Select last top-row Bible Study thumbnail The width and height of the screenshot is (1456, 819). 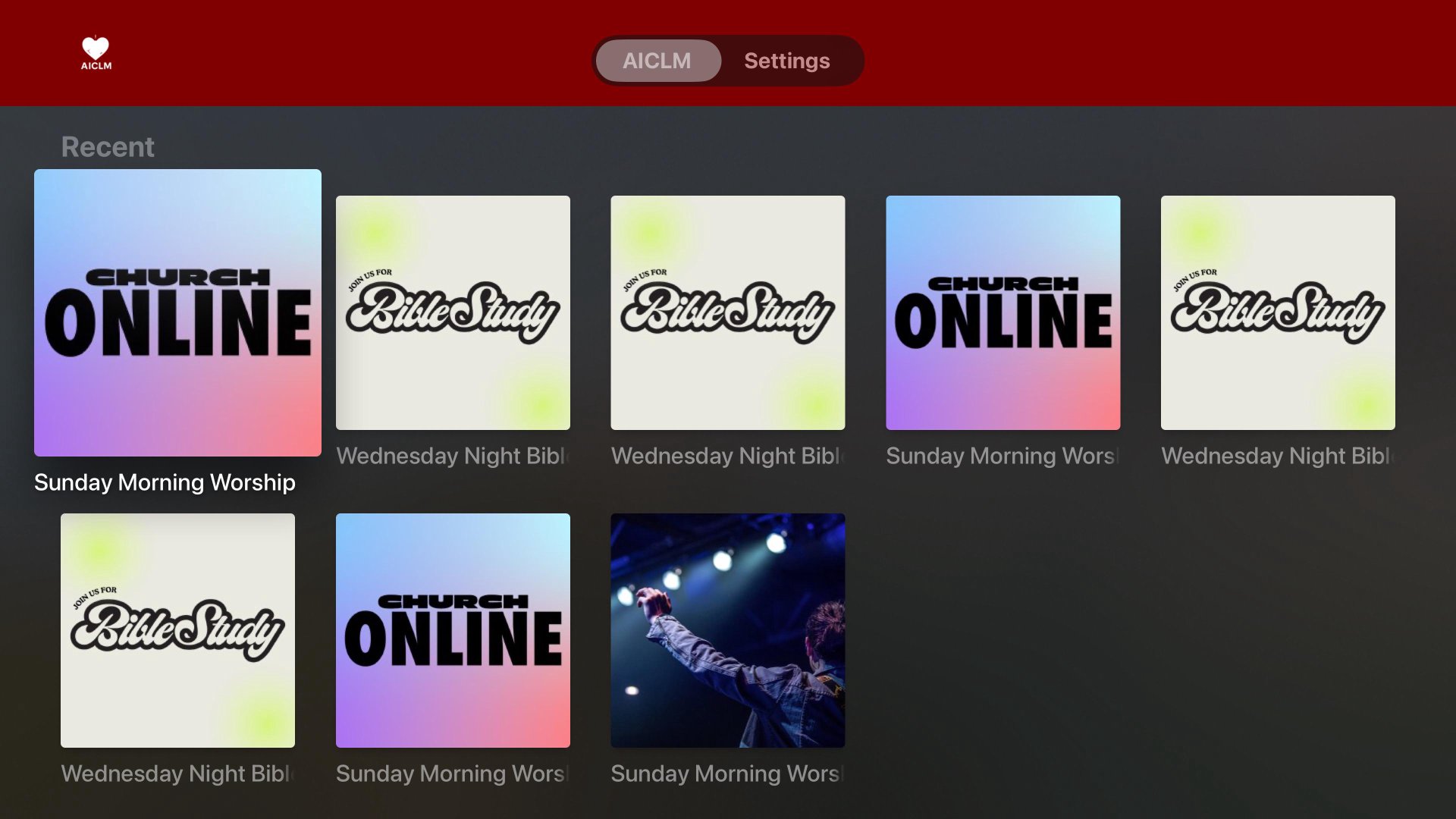(1277, 312)
